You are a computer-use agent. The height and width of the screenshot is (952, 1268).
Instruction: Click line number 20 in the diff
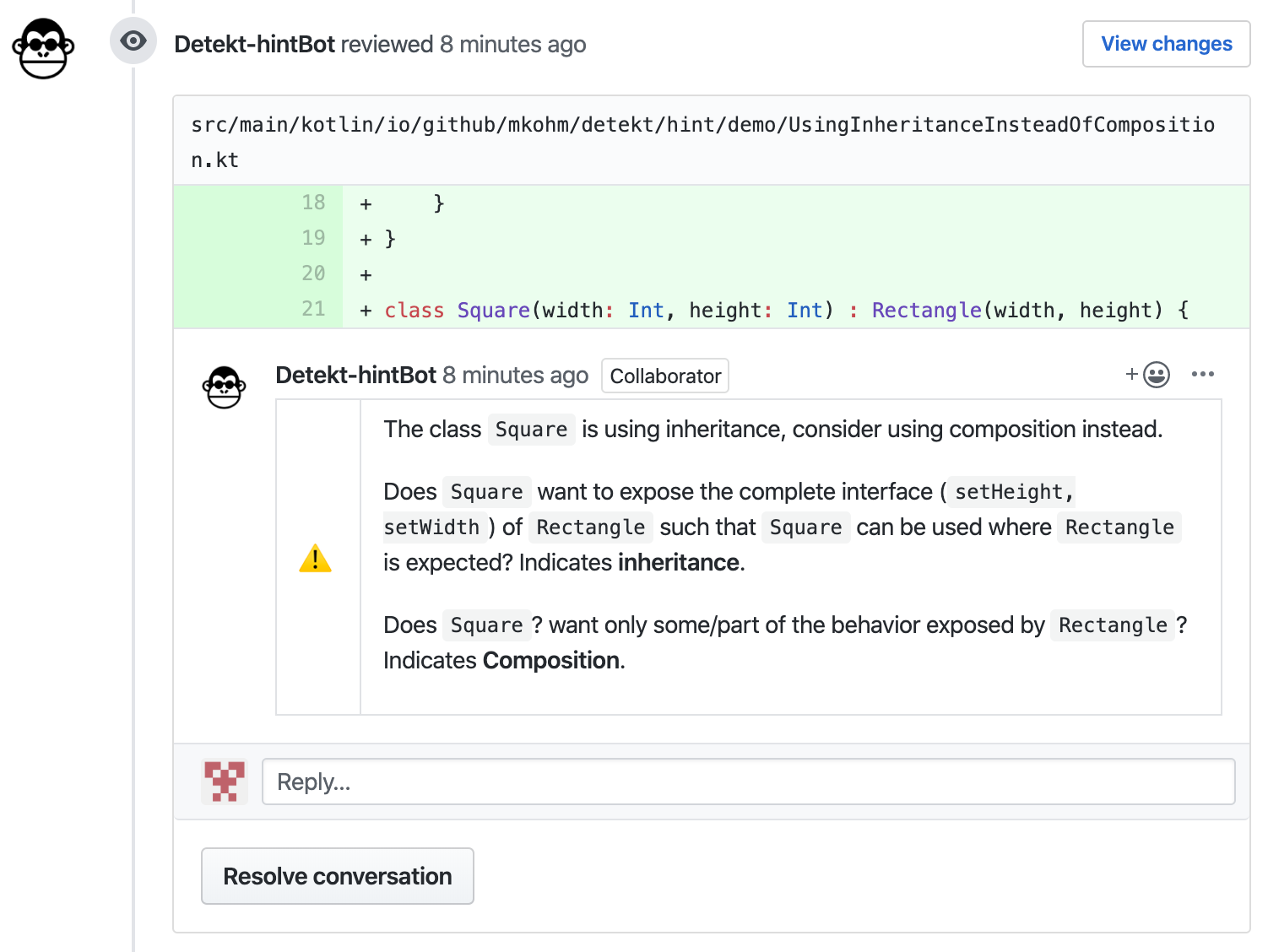click(313, 273)
